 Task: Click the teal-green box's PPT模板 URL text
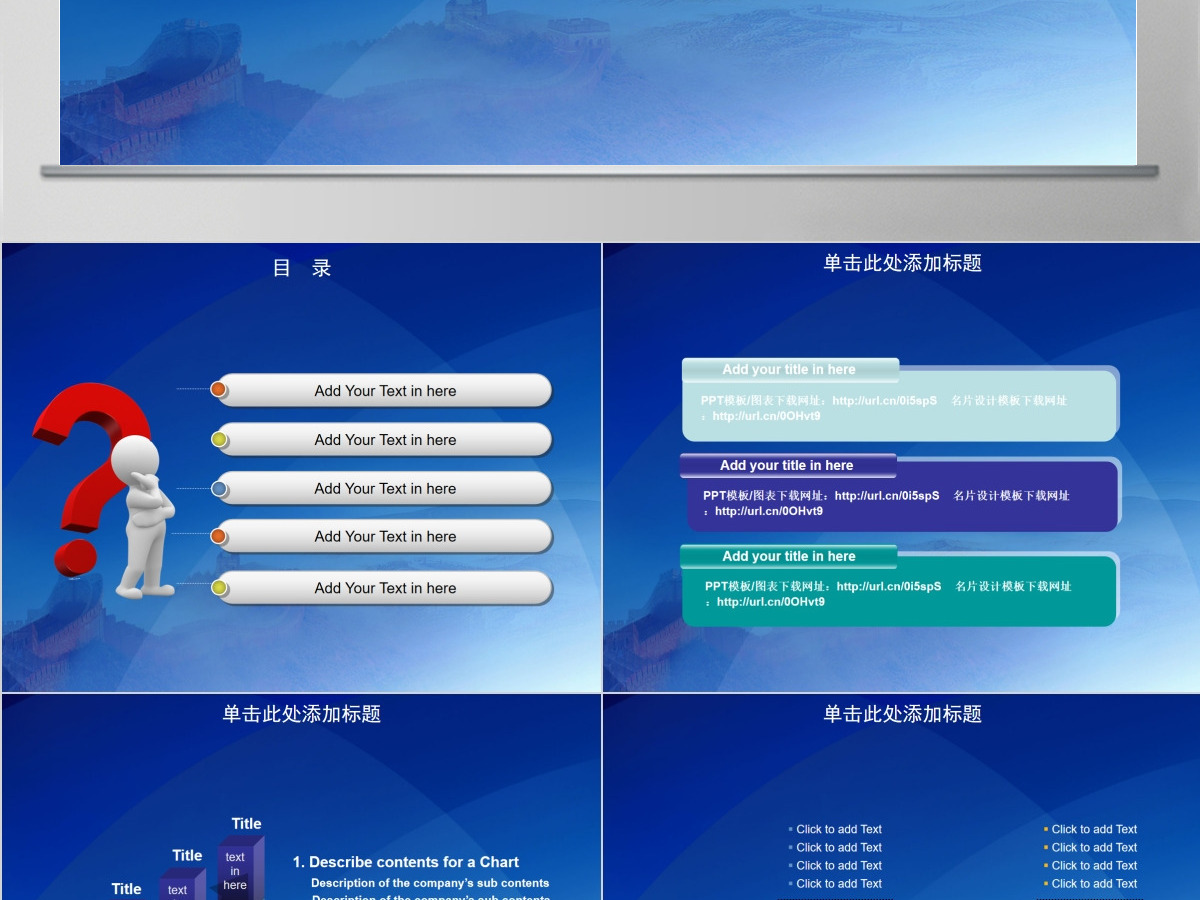(x=888, y=594)
